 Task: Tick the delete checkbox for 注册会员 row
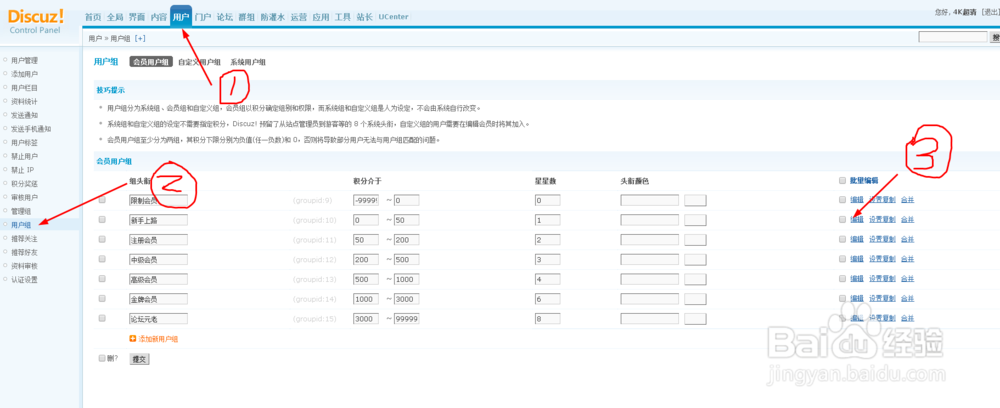(103, 240)
